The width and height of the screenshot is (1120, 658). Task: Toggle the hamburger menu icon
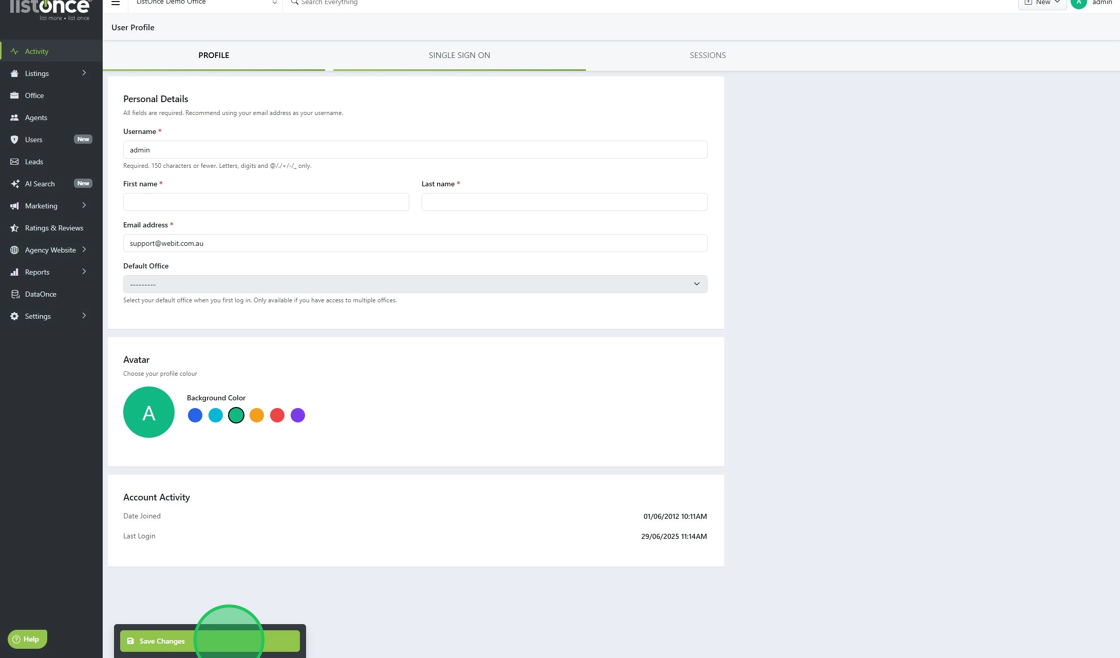pos(116,3)
